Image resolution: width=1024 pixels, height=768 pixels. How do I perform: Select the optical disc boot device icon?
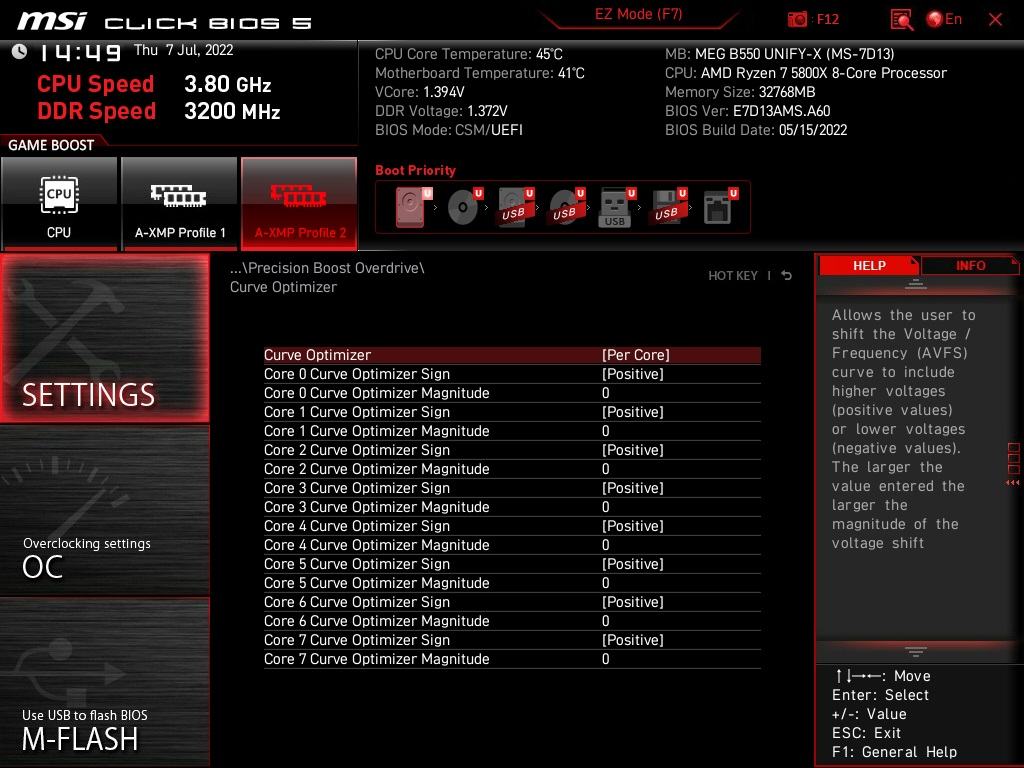click(464, 207)
